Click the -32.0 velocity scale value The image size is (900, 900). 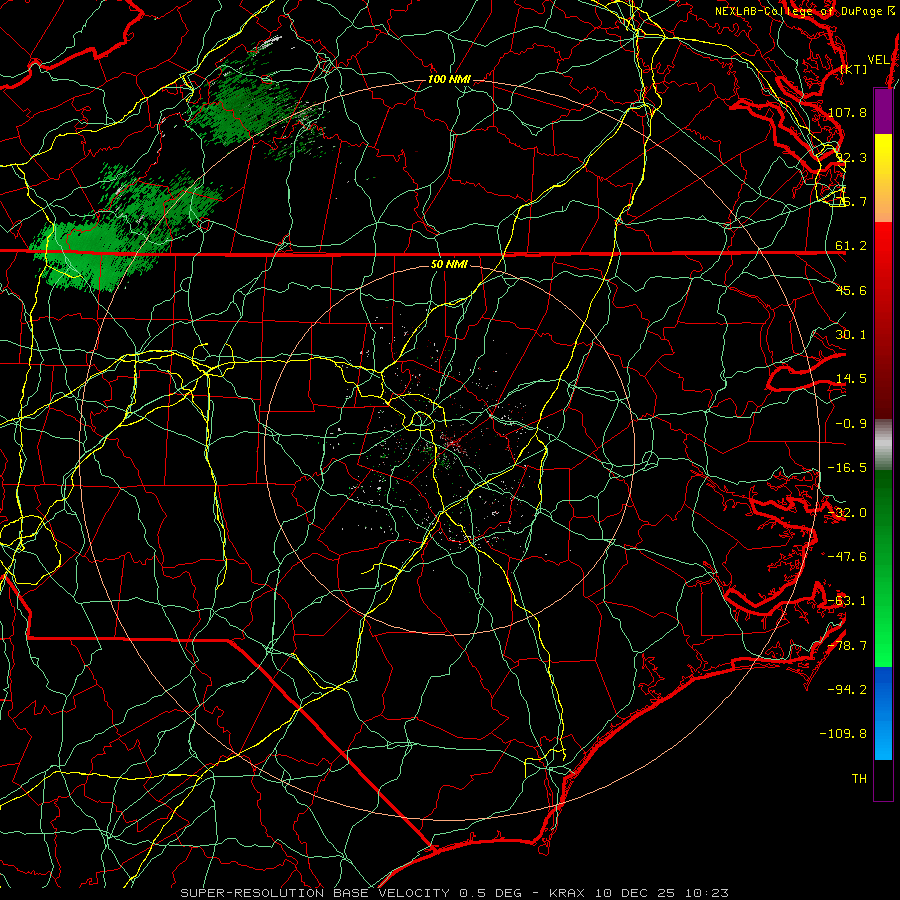847,513
